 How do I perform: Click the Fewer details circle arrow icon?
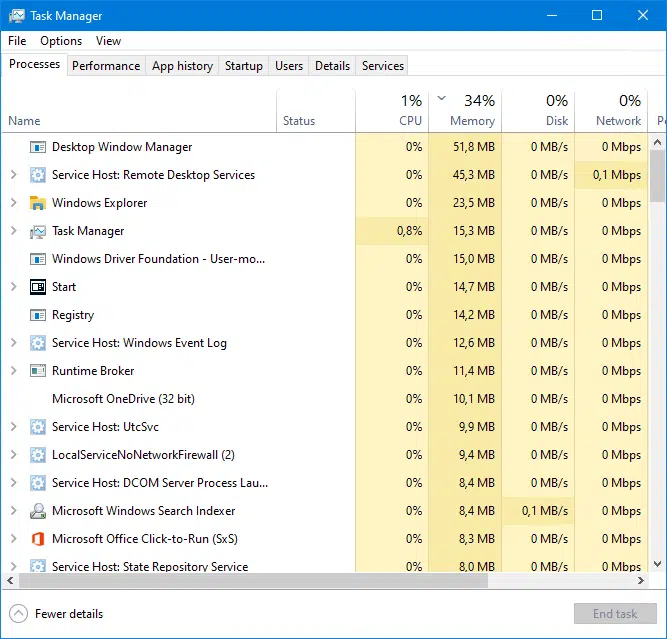[18, 614]
